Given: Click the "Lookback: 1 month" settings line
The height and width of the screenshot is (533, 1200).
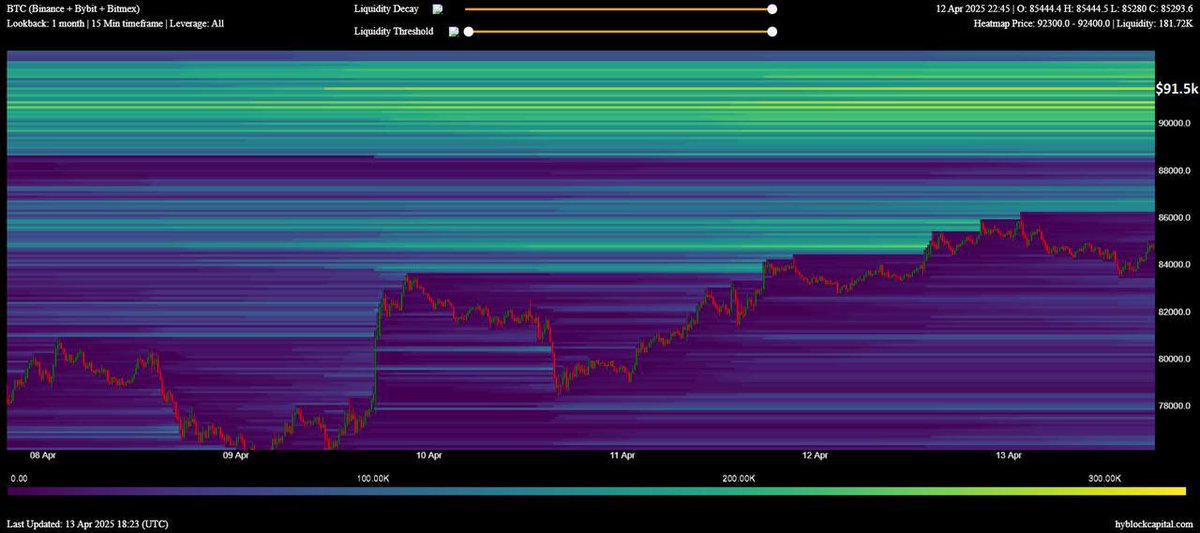Looking at the screenshot, I should point(115,22).
